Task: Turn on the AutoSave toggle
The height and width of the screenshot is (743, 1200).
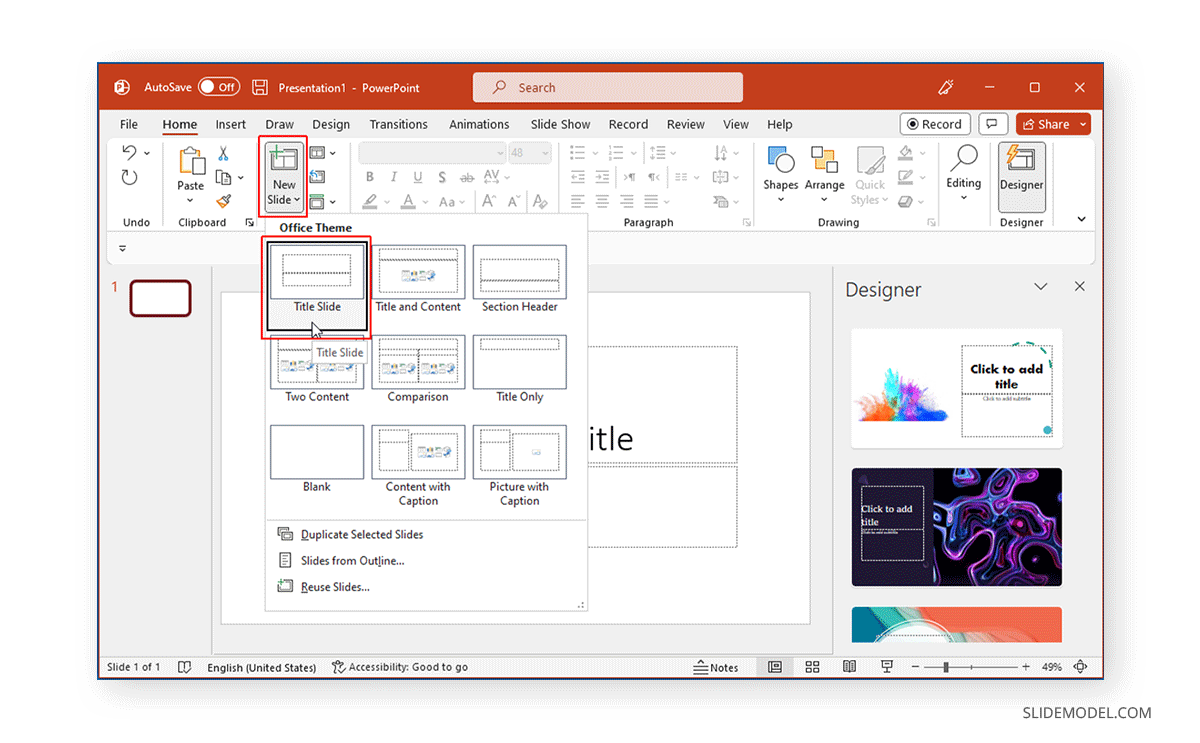Action: pos(219,87)
